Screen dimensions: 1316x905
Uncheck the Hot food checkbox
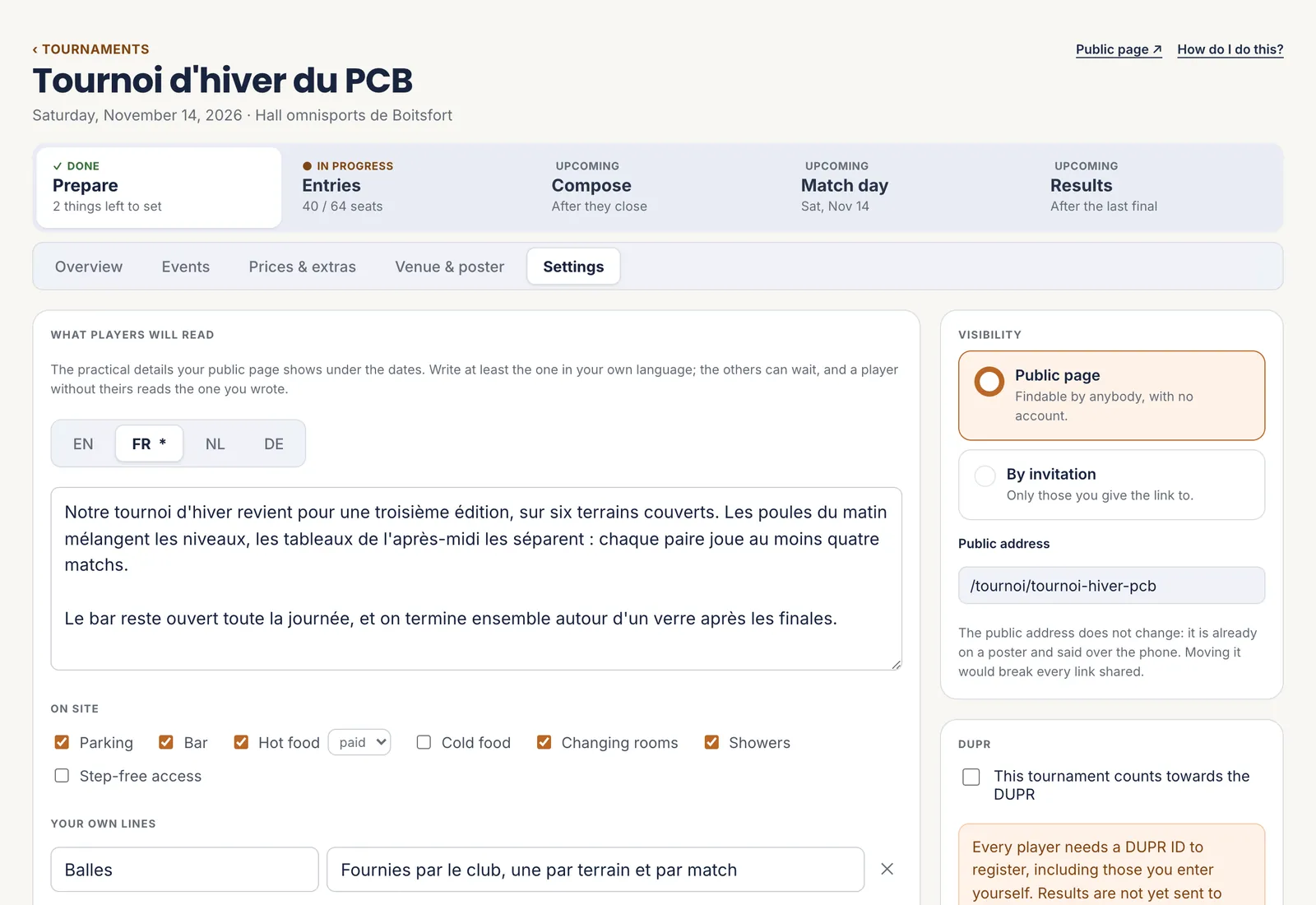coord(241,742)
